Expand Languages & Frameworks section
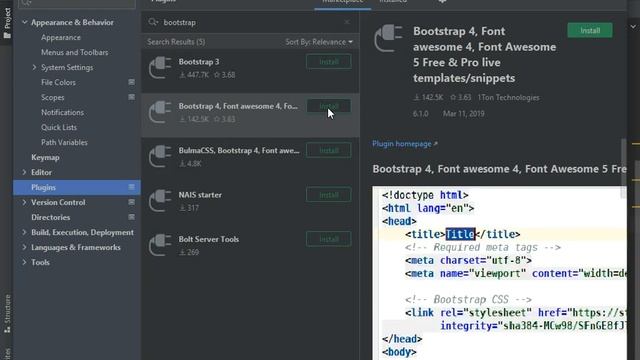Image resolution: width=640 pixels, height=360 pixels. pyautogui.click(x=24, y=247)
